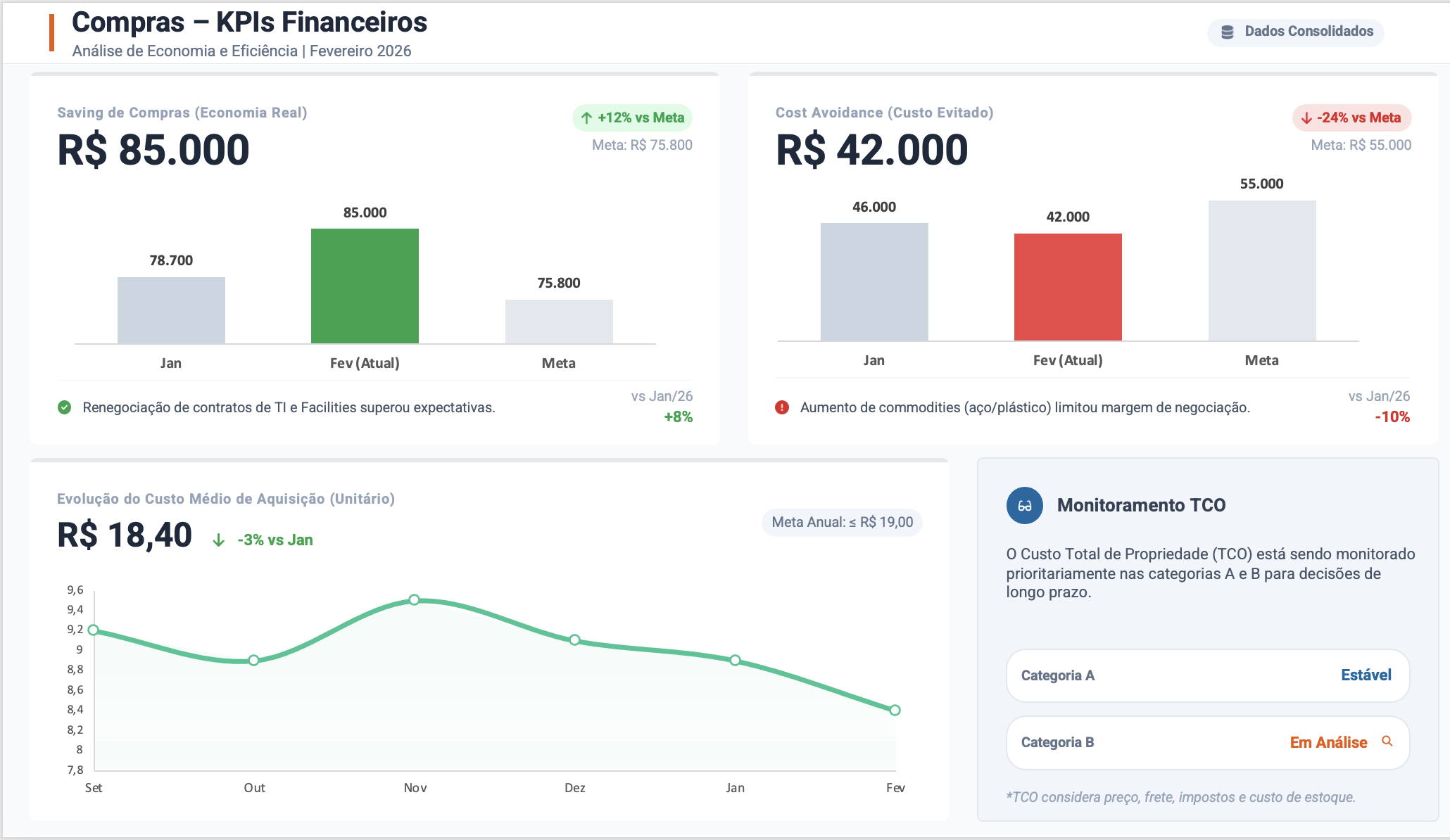Click the Jan bar labeled 46.000

(x=874, y=282)
